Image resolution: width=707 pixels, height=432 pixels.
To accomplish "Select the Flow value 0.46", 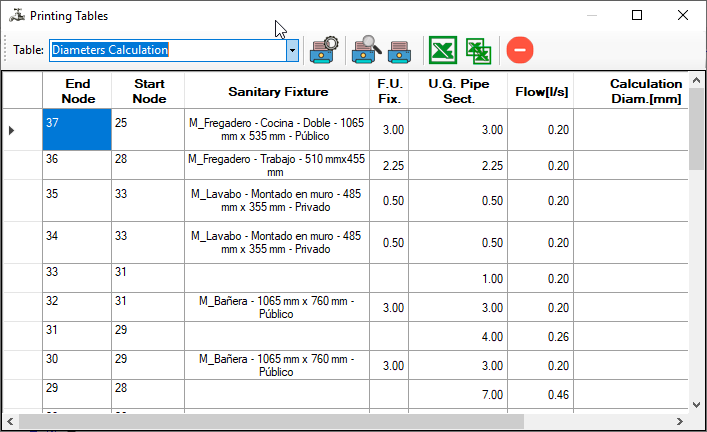I will [541, 395].
